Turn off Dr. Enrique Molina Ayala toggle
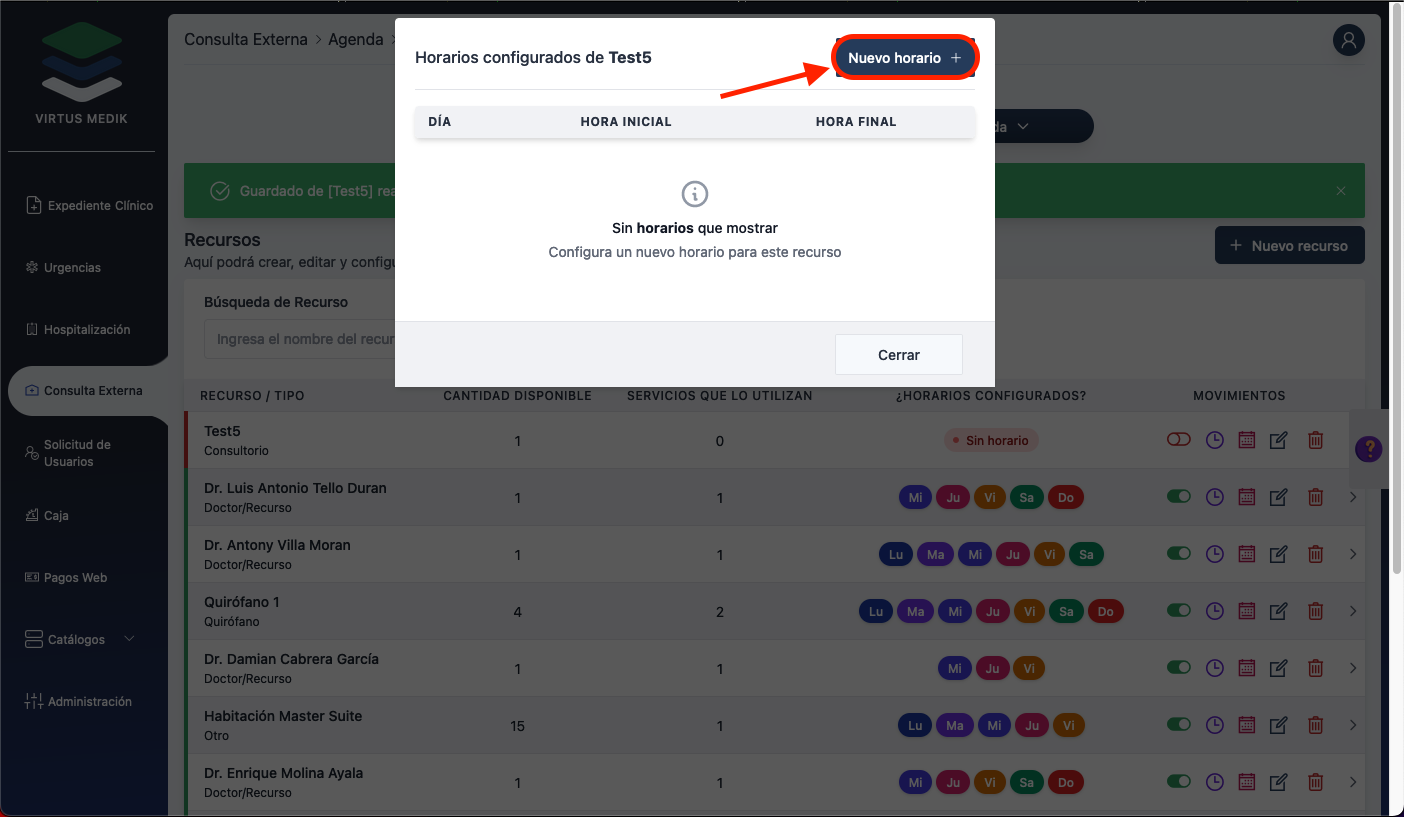Image resolution: width=1404 pixels, height=817 pixels. point(1179,781)
